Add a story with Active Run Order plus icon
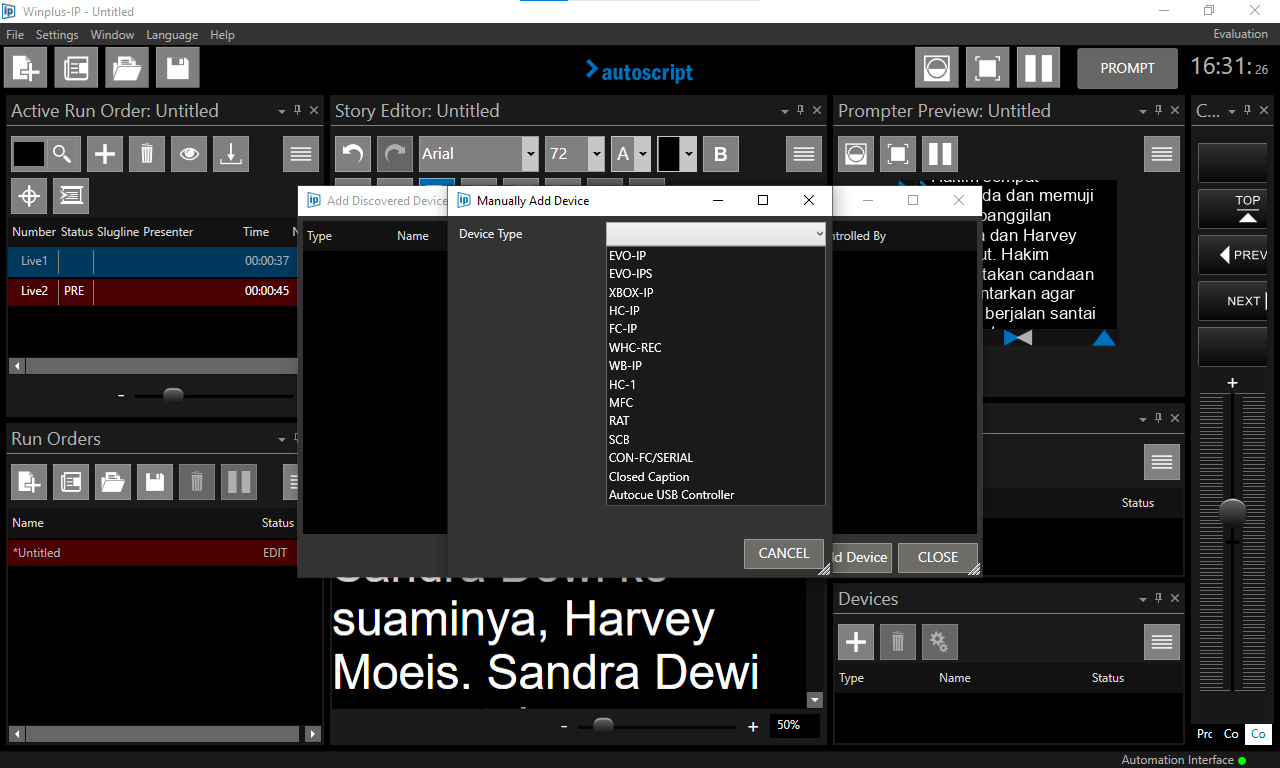 pyautogui.click(x=105, y=154)
